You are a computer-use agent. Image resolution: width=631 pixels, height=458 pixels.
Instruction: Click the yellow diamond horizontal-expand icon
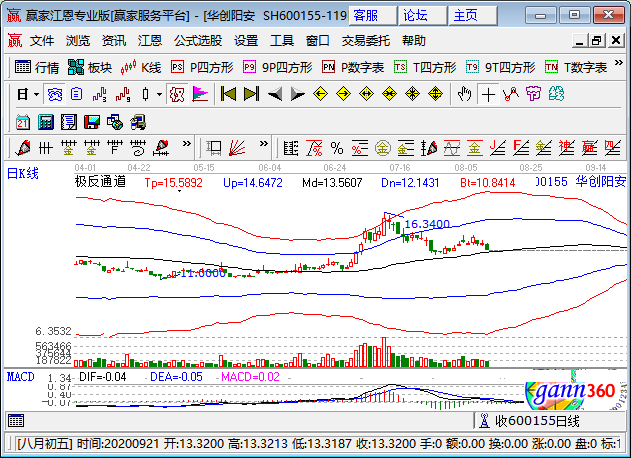tap(366, 95)
